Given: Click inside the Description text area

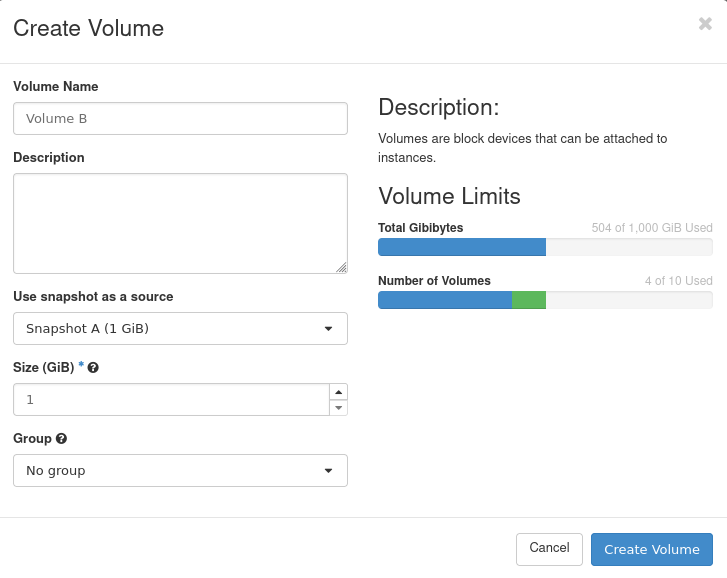Looking at the screenshot, I should click(180, 222).
